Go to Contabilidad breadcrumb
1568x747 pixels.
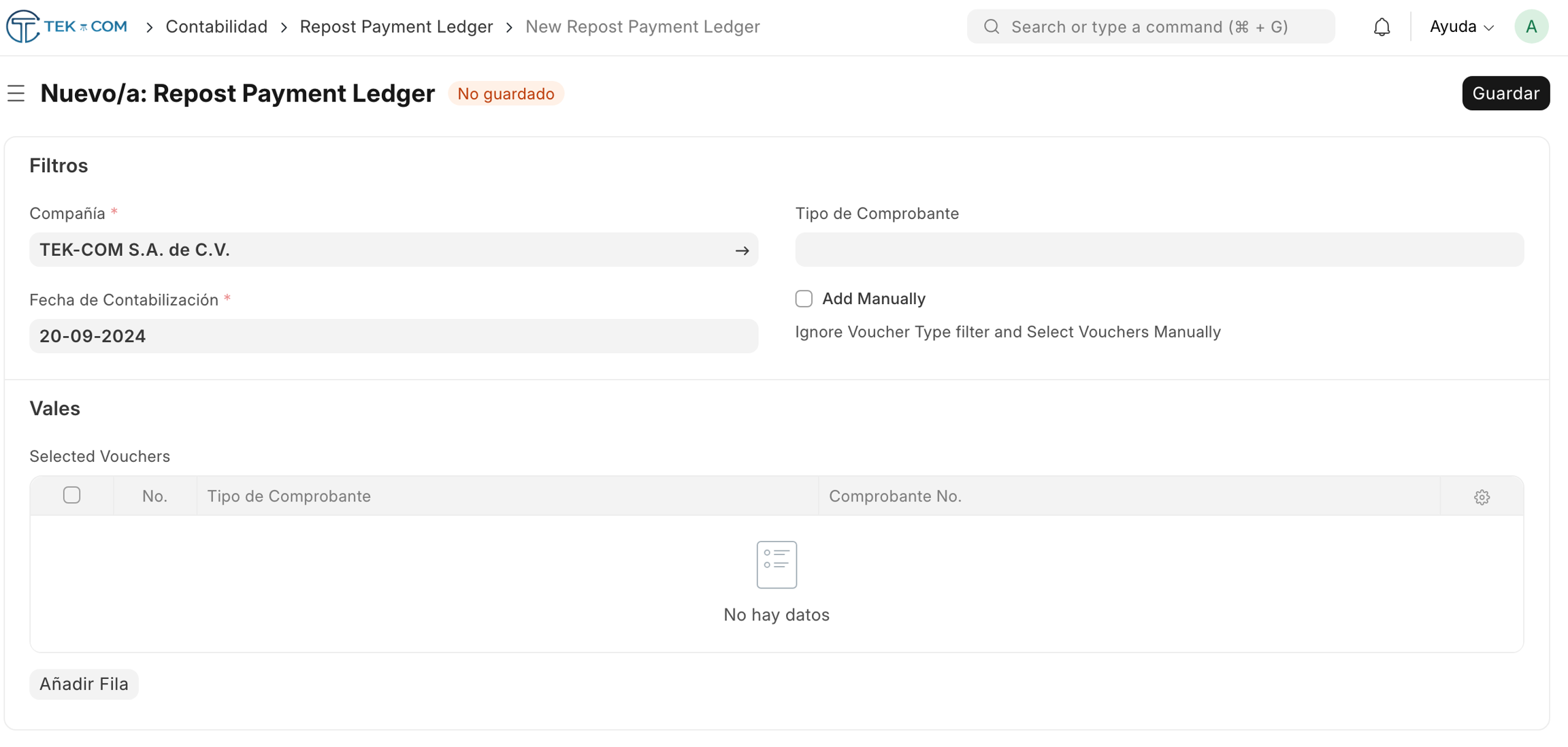pyautogui.click(x=216, y=27)
